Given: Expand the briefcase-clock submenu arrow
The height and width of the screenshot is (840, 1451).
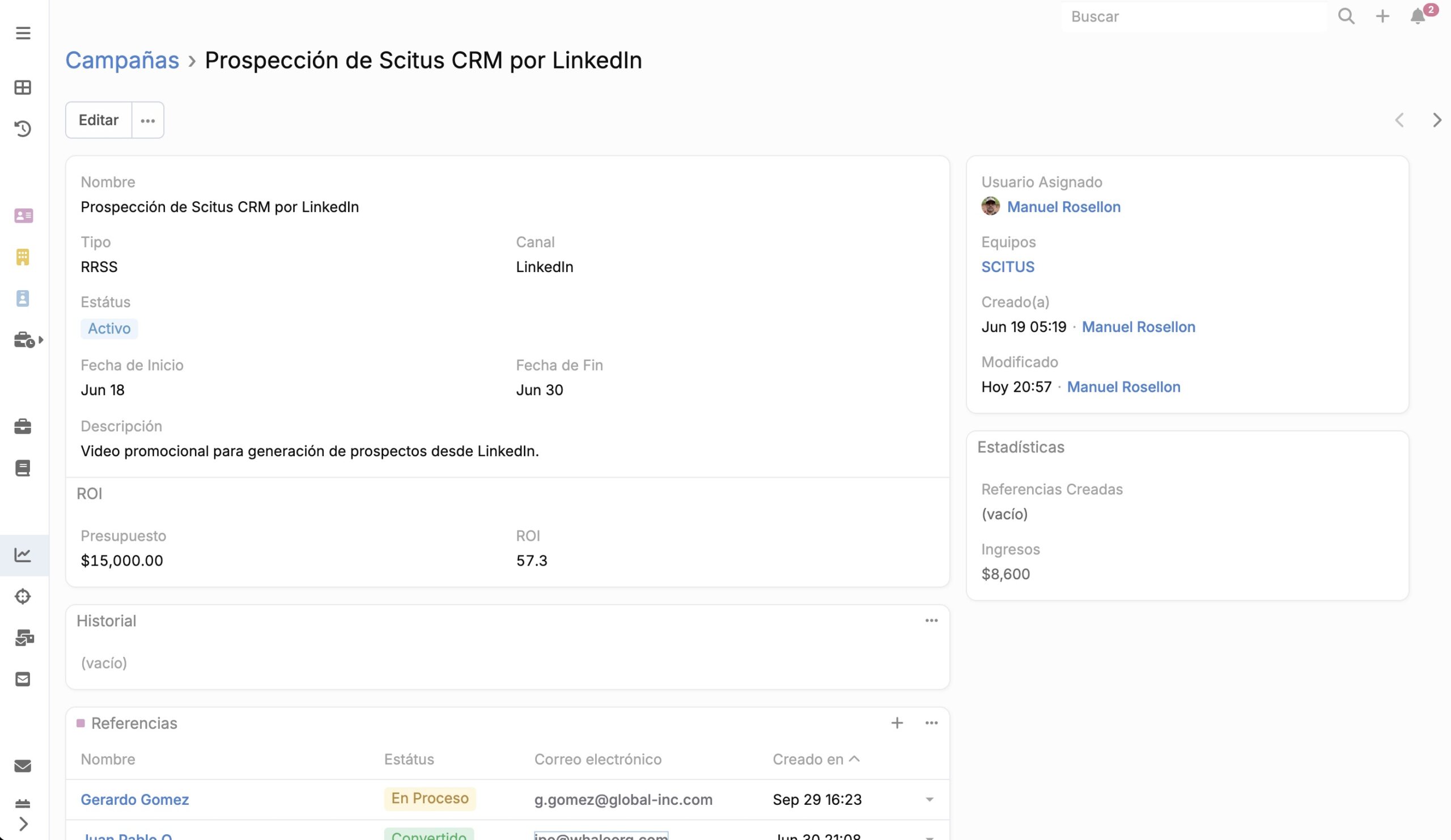Looking at the screenshot, I should [x=41, y=340].
